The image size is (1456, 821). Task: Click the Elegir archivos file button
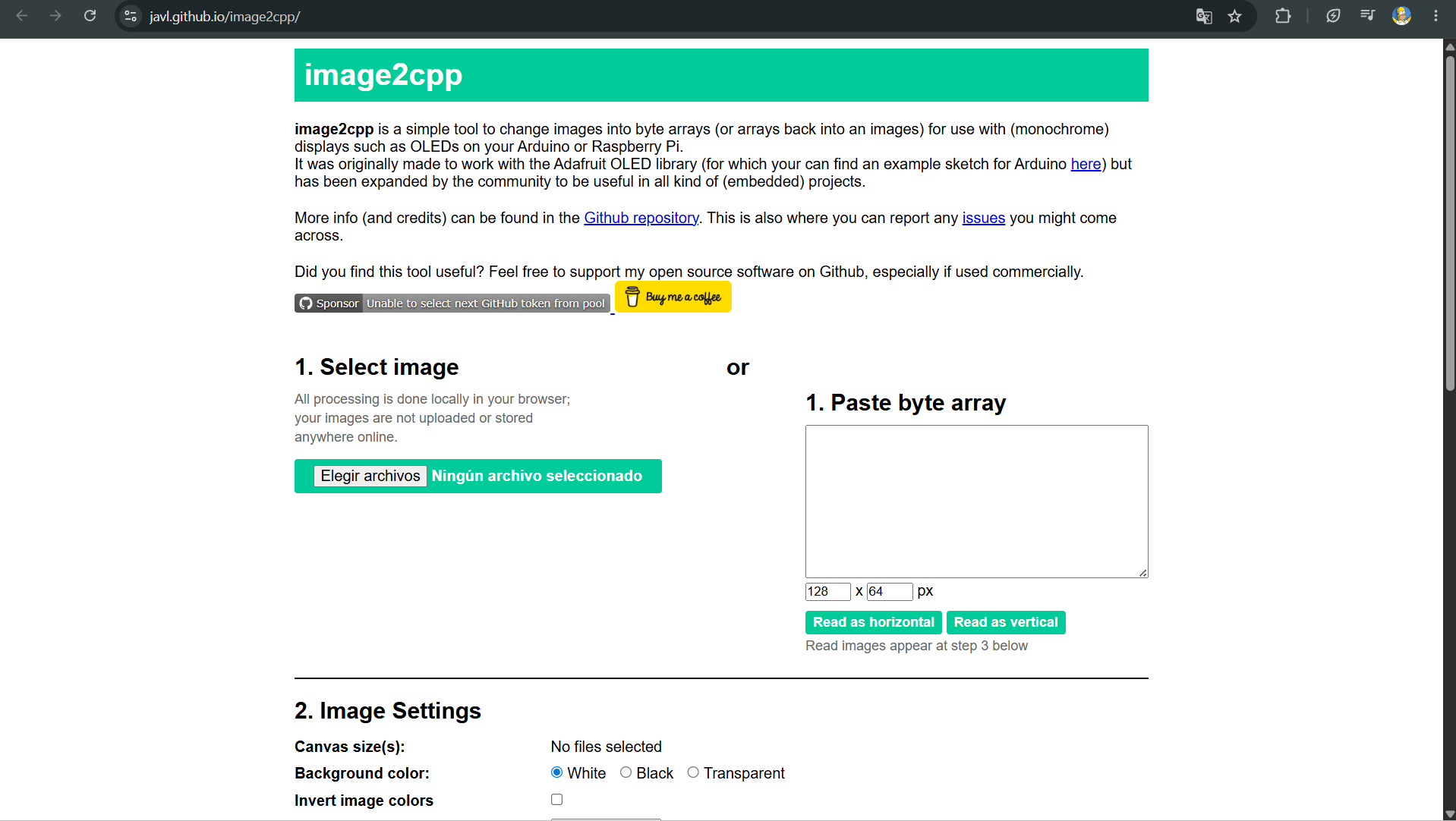370,476
